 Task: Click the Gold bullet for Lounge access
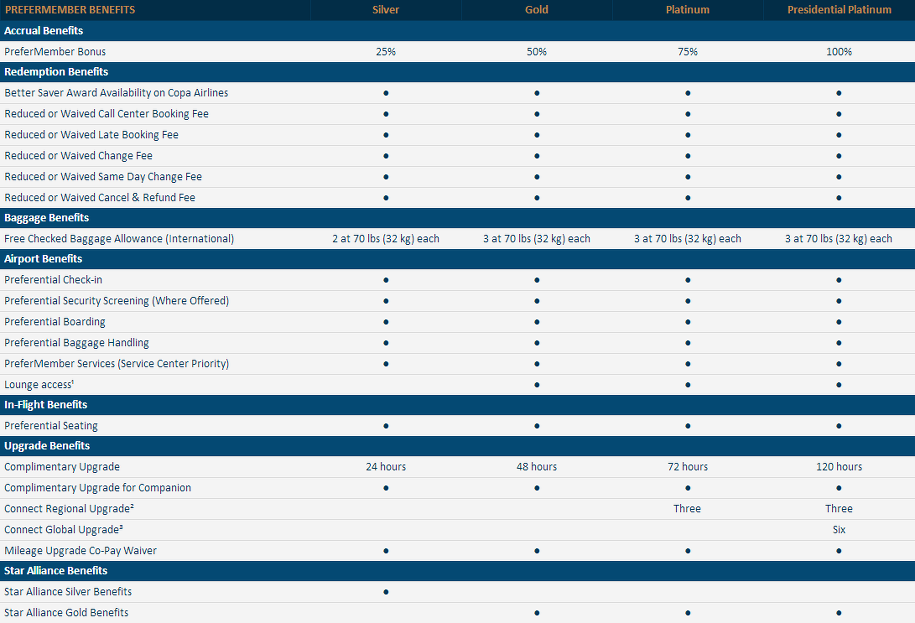point(537,385)
